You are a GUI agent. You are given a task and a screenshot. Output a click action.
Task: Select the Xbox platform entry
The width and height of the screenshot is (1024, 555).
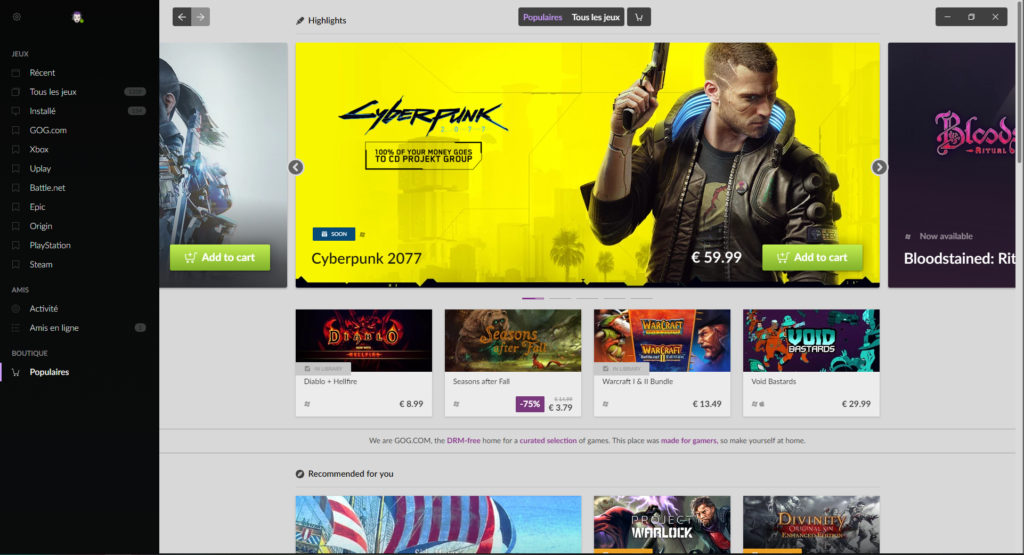(x=39, y=150)
